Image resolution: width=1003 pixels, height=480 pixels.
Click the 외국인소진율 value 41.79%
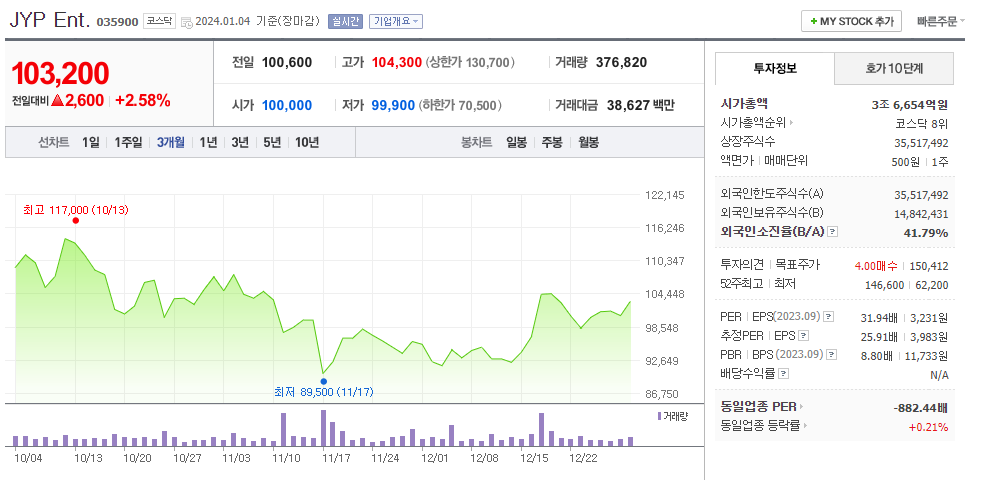click(926, 232)
